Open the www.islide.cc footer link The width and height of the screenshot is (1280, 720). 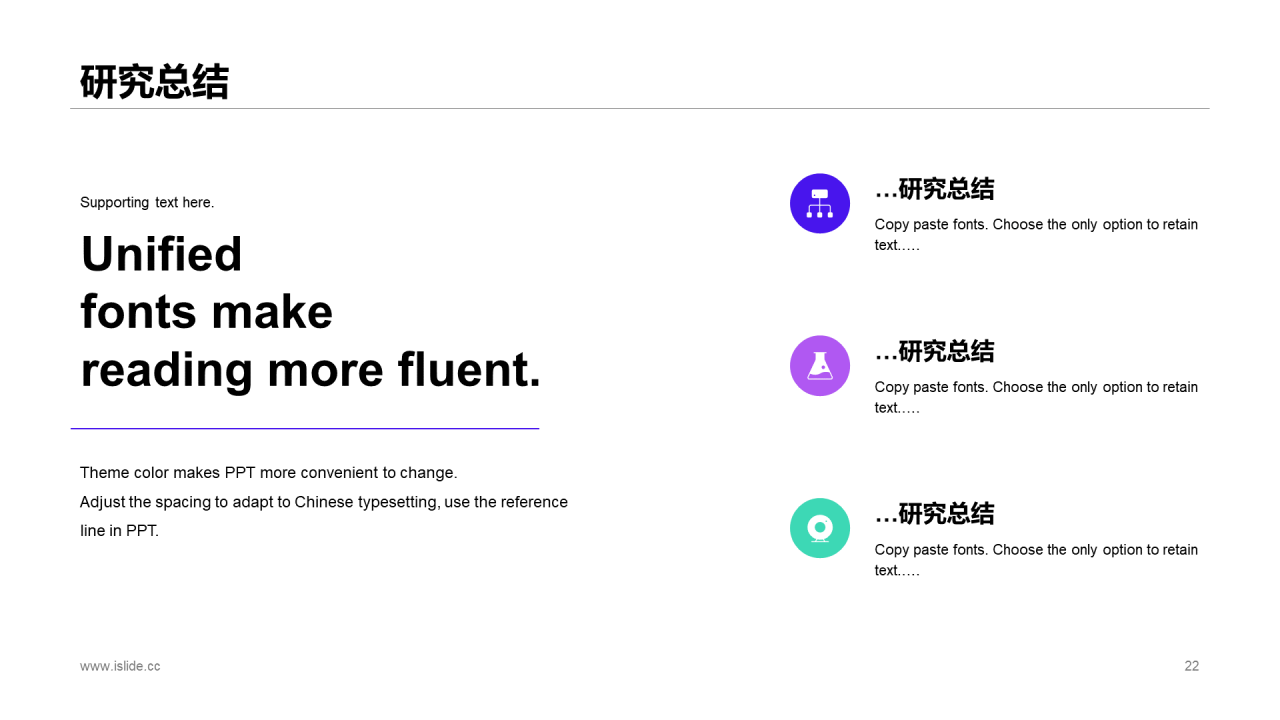(120, 666)
